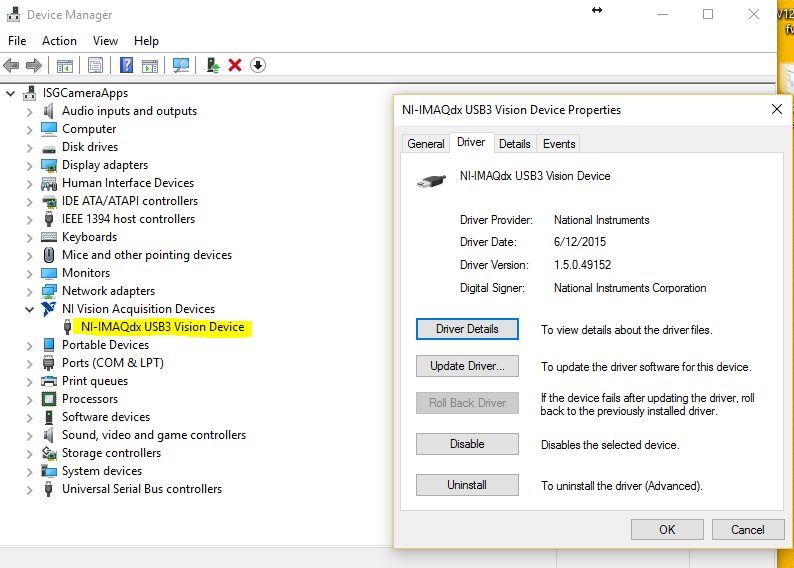Switch to the Events tab
Image resolution: width=794 pixels, height=568 pixels.
559,144
